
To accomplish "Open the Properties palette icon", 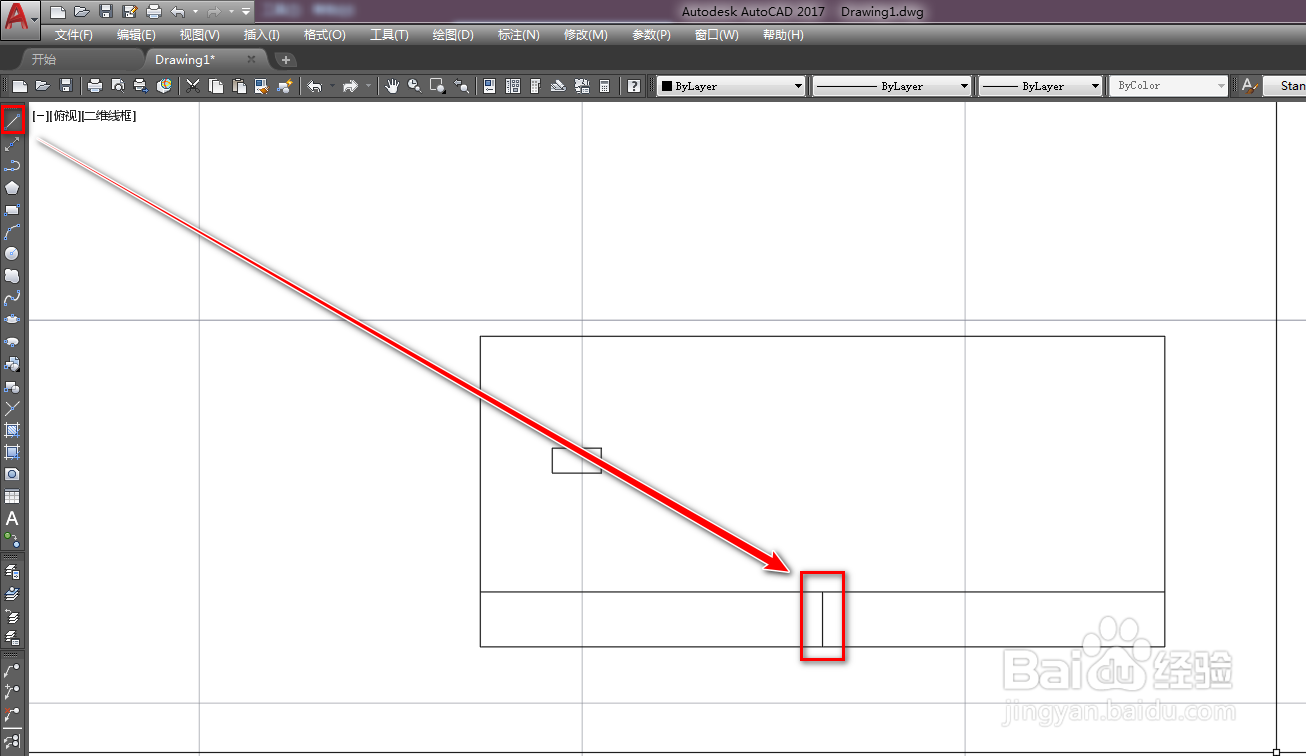I will point(489,86).
